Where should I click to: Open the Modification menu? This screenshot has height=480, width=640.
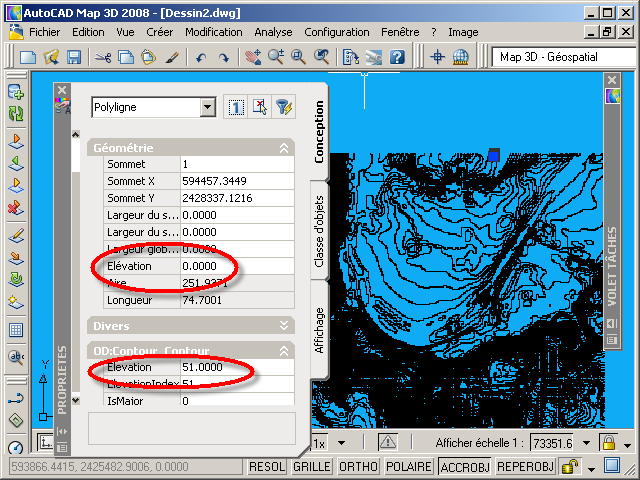(x=213, y=32)
